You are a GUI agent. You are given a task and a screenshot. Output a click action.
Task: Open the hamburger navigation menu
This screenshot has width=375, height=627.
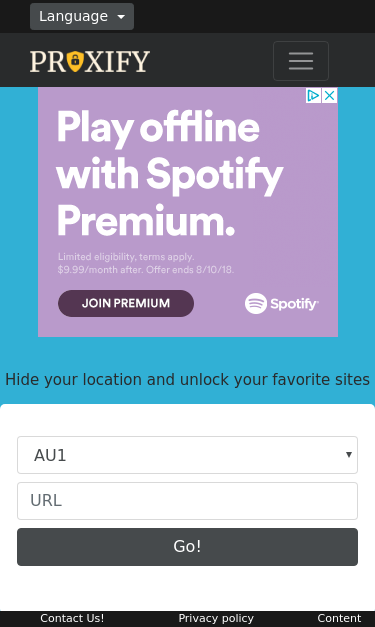click(301, 61)
